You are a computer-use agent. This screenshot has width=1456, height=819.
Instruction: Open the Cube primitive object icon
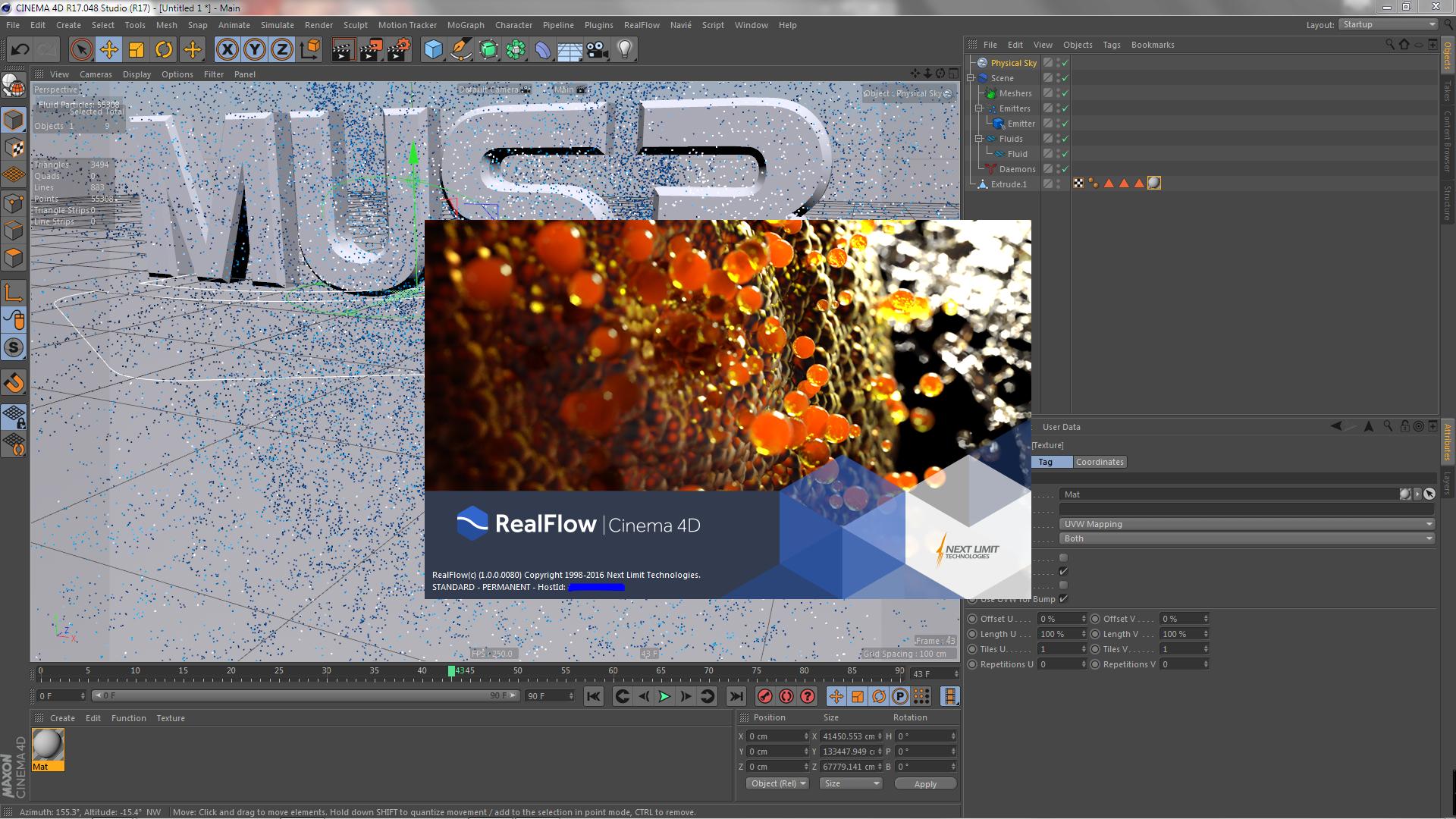[433, 50]
